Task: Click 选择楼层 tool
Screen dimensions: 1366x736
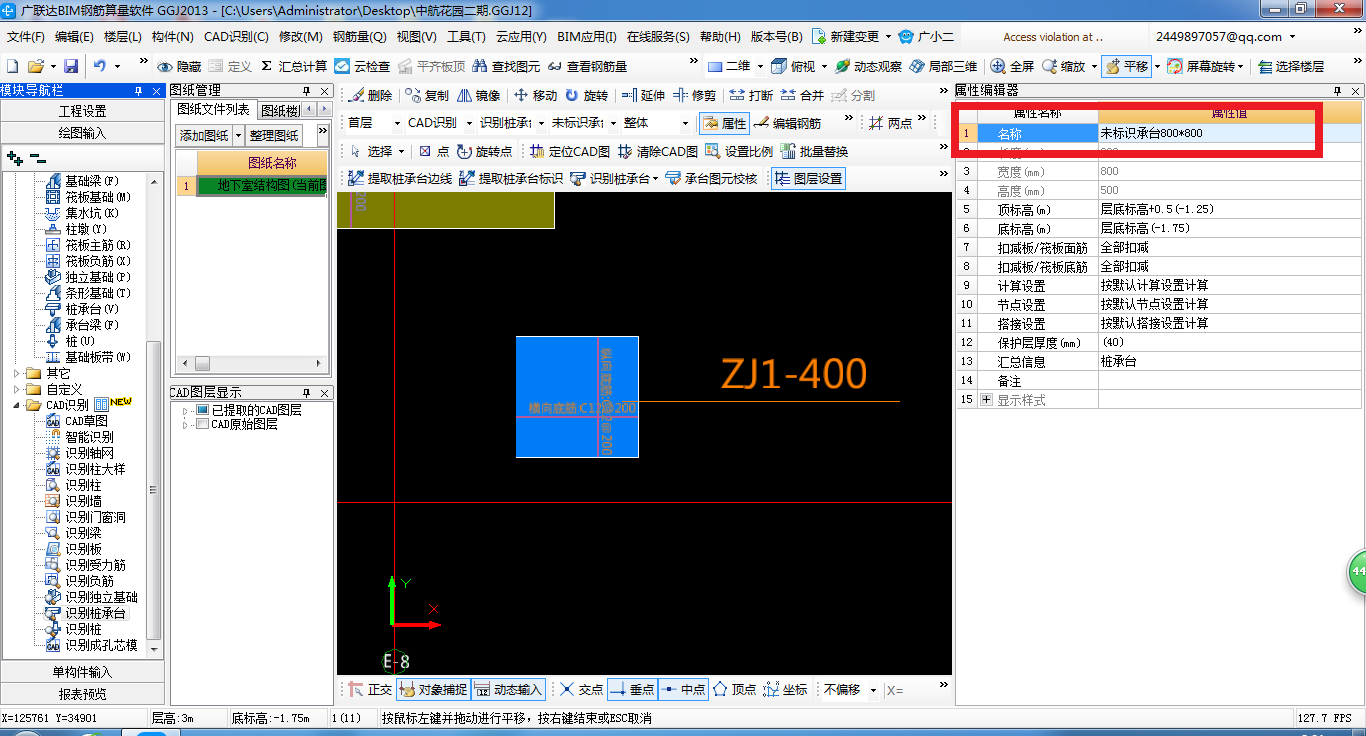Action: click(x=1291, y=66)
